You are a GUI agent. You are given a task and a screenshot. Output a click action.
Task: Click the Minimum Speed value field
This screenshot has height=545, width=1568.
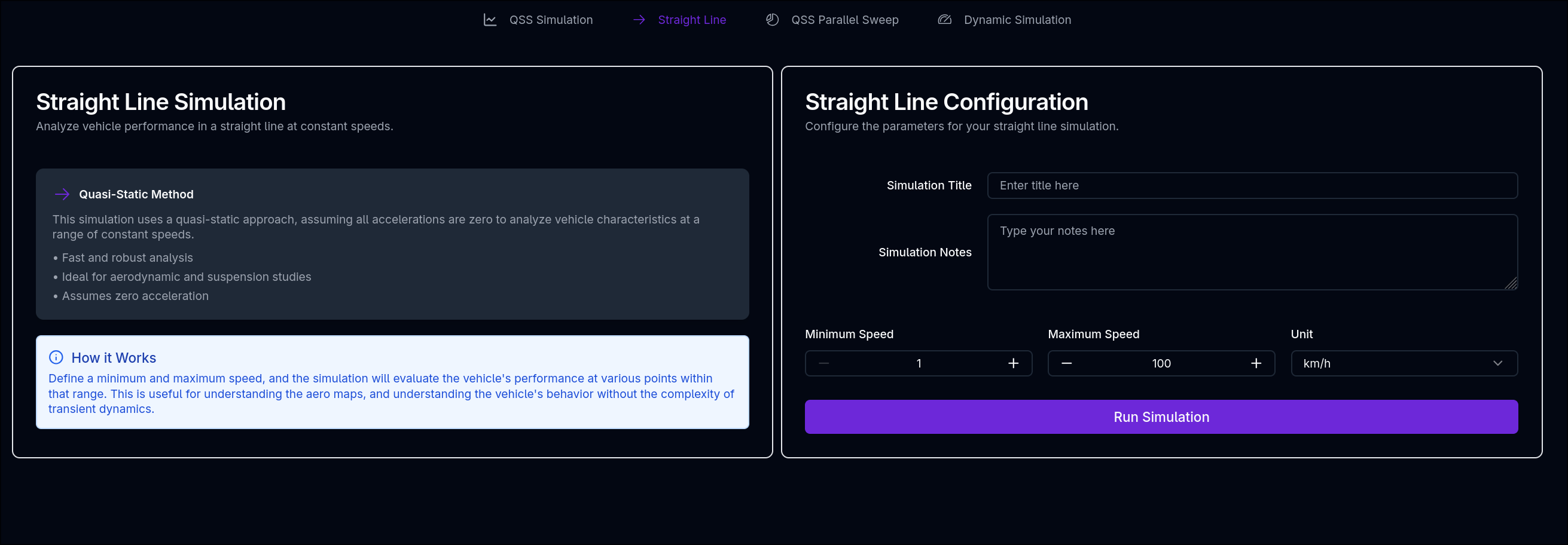click(919, 363)
